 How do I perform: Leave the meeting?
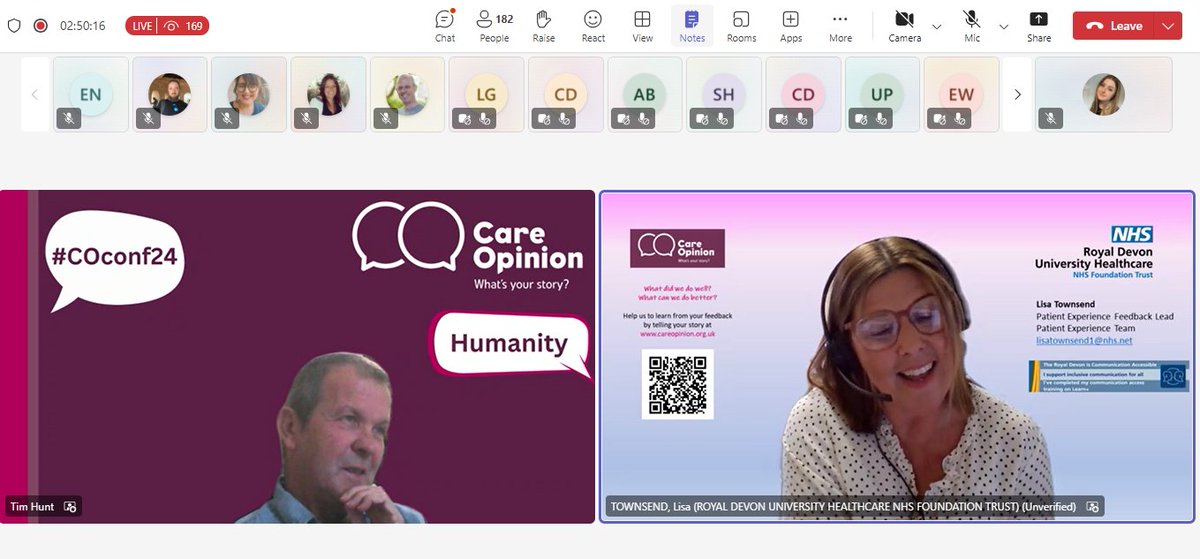1113,26
